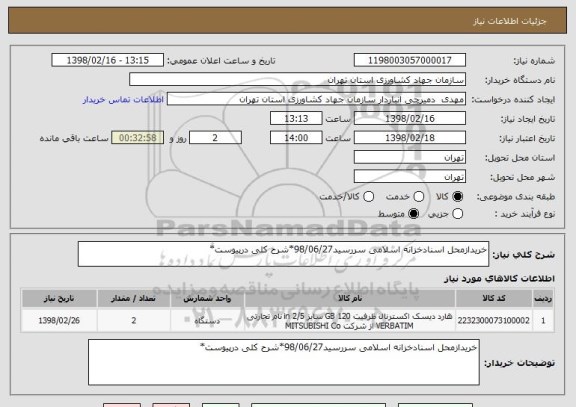The width and height of the screenshot is (576, 407).
Task: Click the طبقه بندی موضوعی label
Action: [x=516, y=197]
